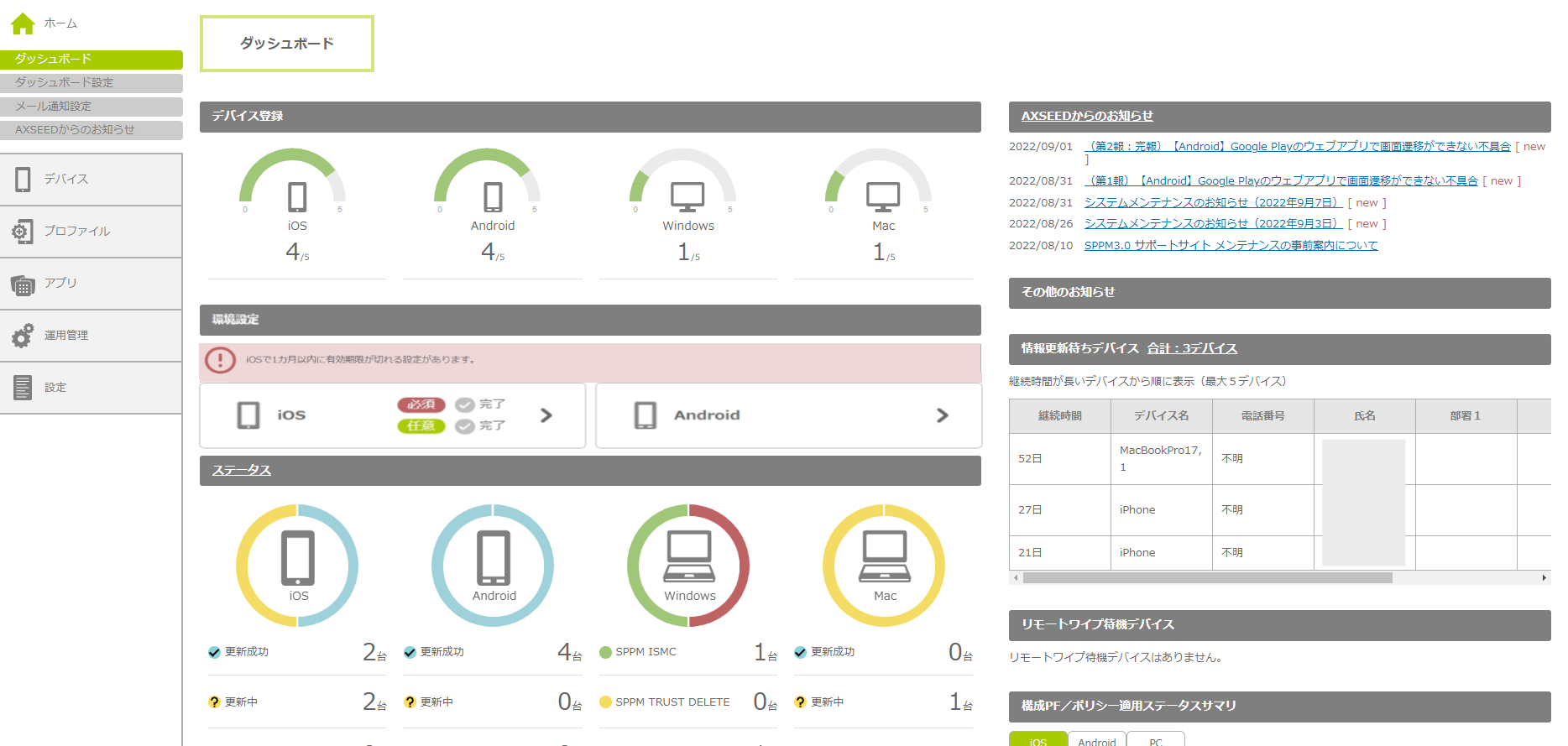Select the iPhone cell in 21日 row
This screenshot has height=746, width=1568.
click(1162, 553)
